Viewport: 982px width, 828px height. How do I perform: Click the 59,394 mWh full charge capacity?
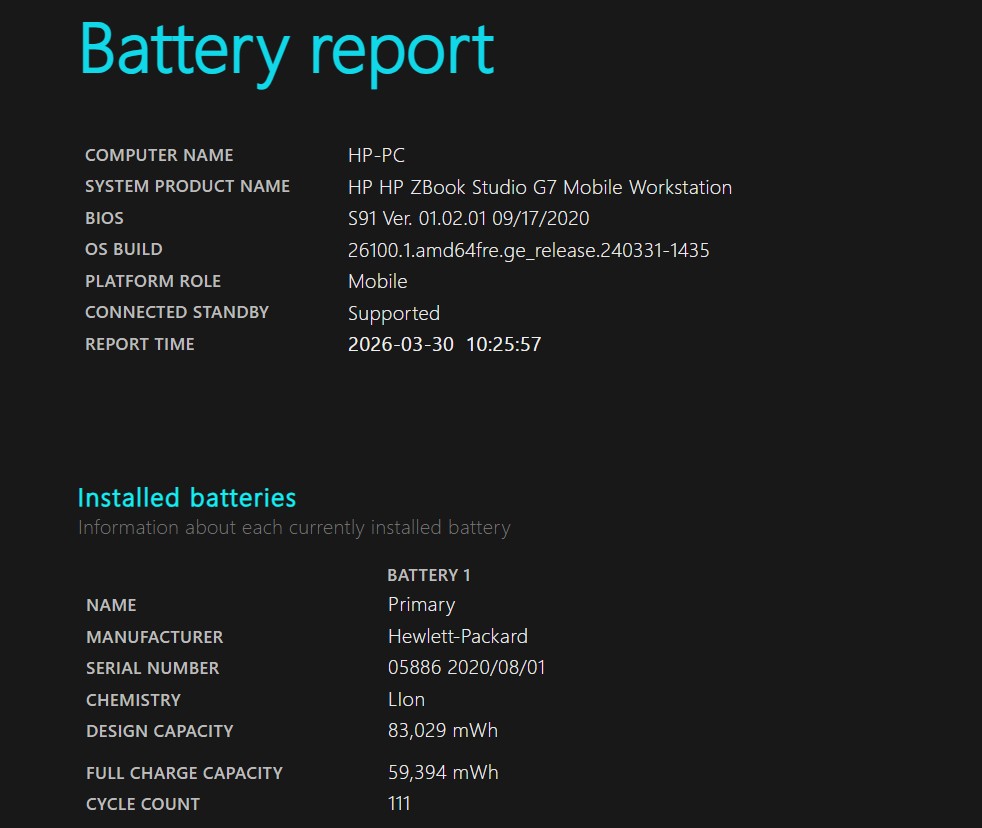tap(442, 772)
